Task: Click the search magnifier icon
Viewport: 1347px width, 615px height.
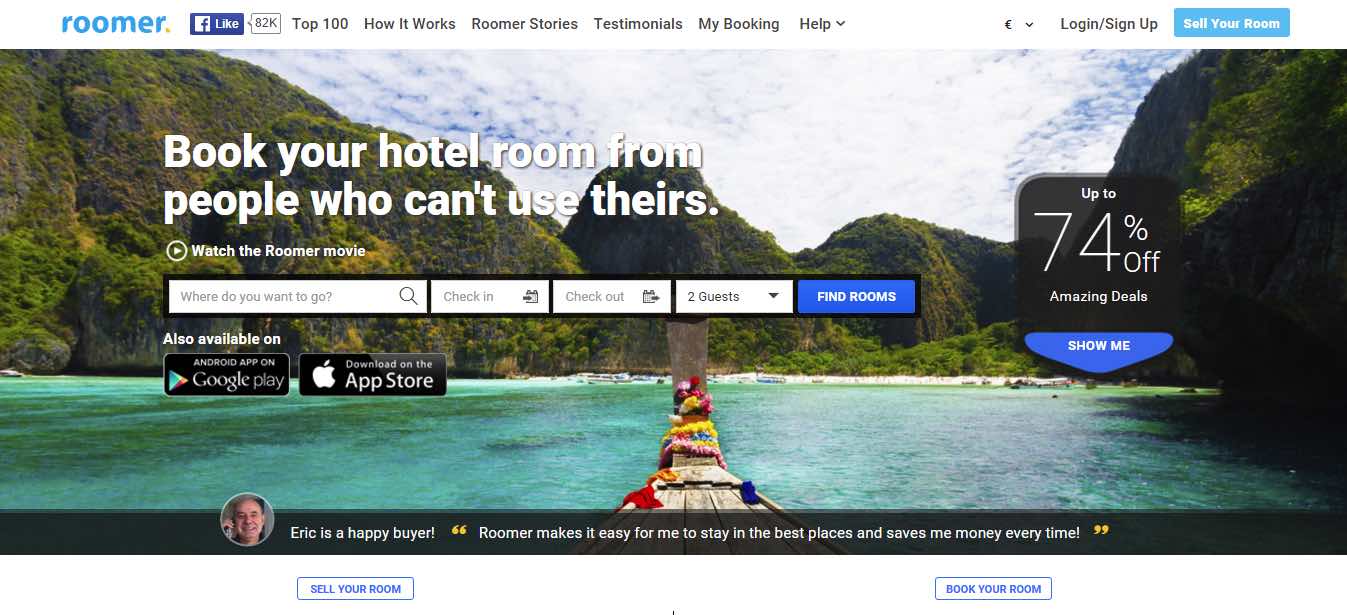Action: coord(408,296)
